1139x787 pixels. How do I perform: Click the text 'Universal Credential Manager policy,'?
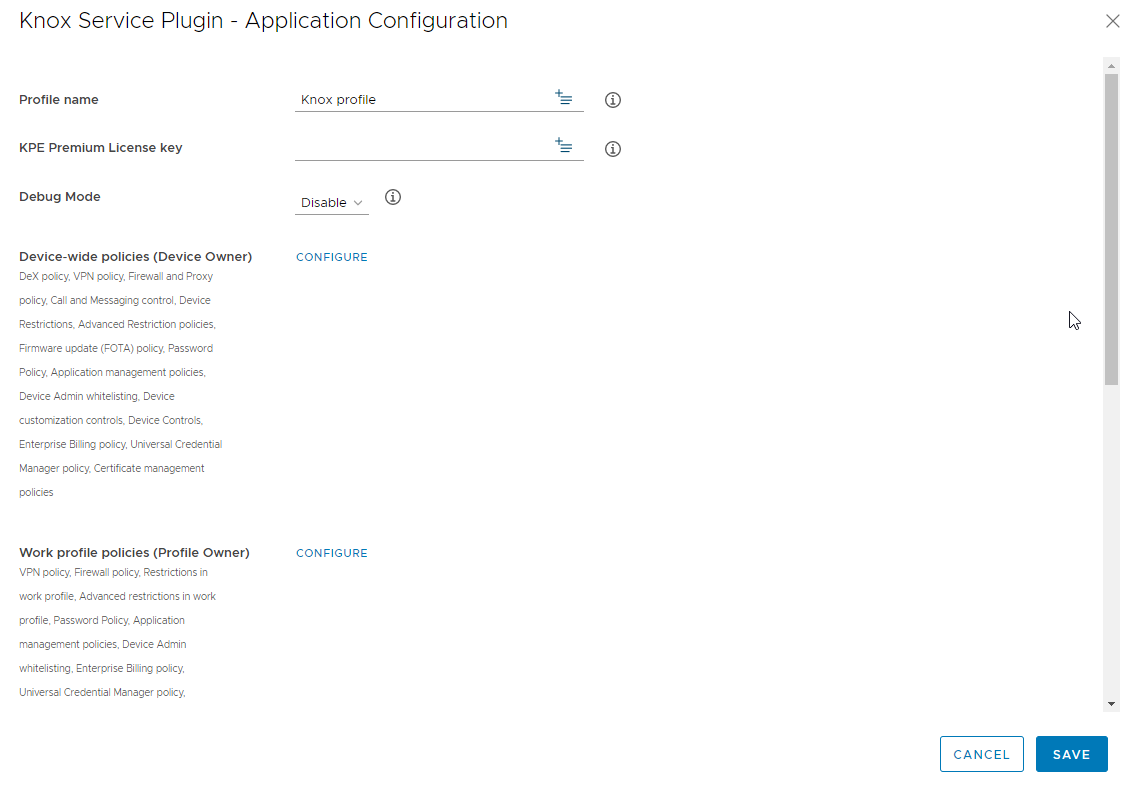[102, 692]
